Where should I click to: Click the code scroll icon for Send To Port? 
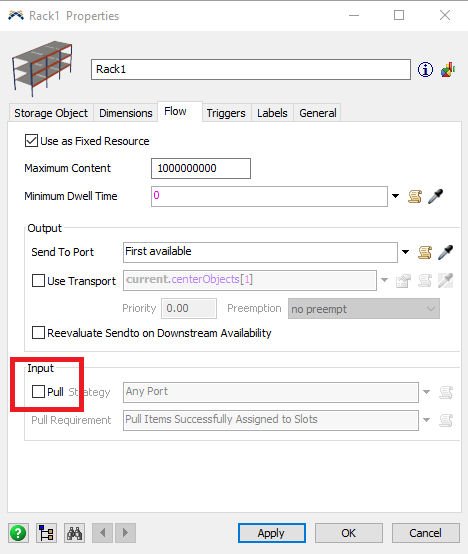(x=425, y=252)
